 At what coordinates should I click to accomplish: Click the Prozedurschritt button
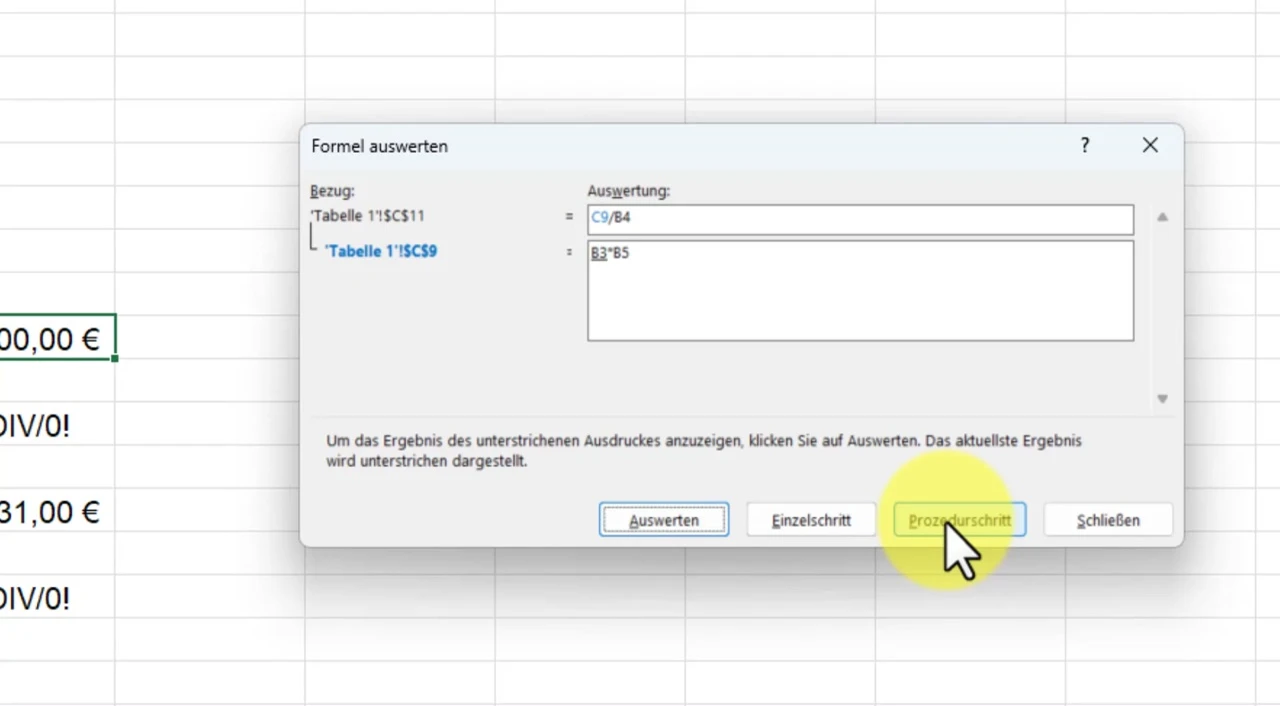pyautogui.click(x=960, y=520)
